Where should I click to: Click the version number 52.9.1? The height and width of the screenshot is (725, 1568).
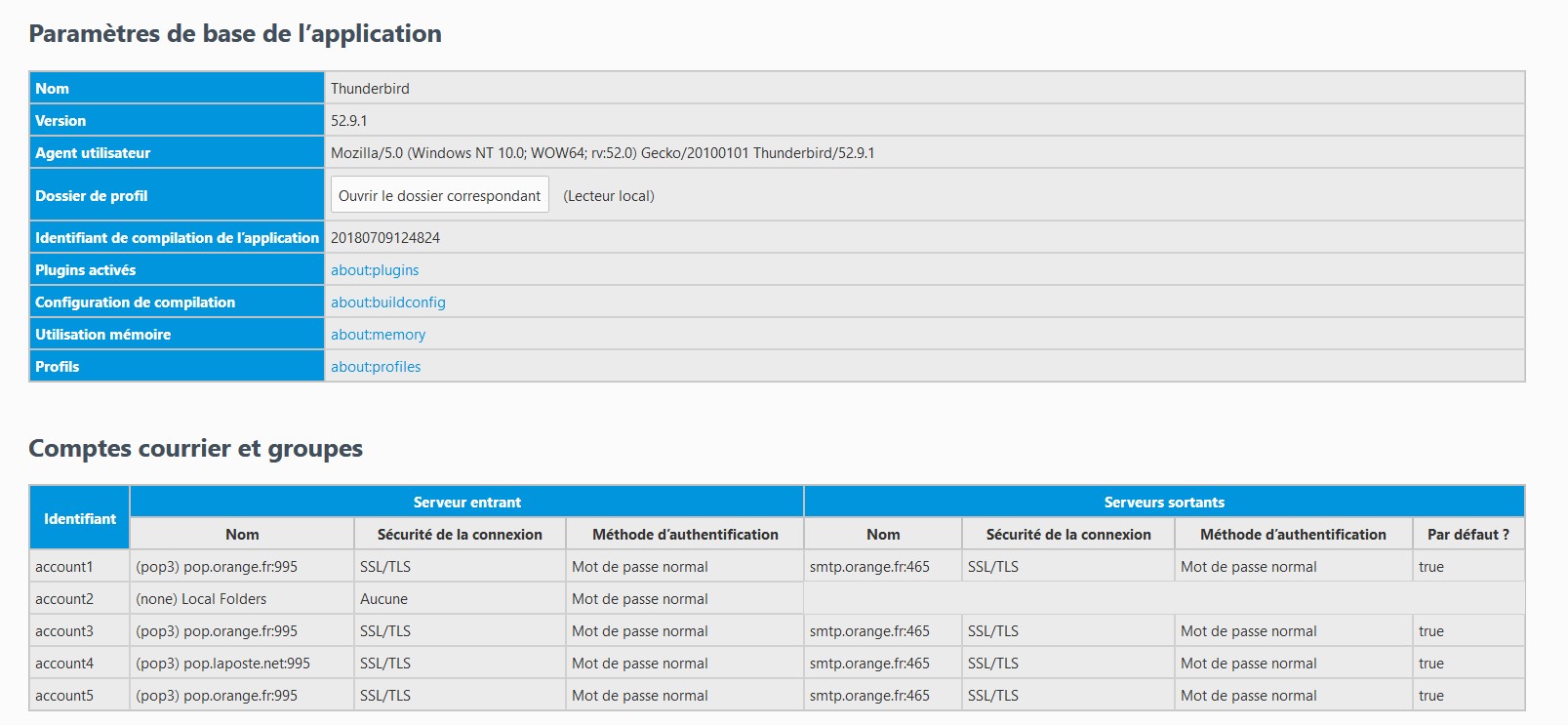pos(348,121)
